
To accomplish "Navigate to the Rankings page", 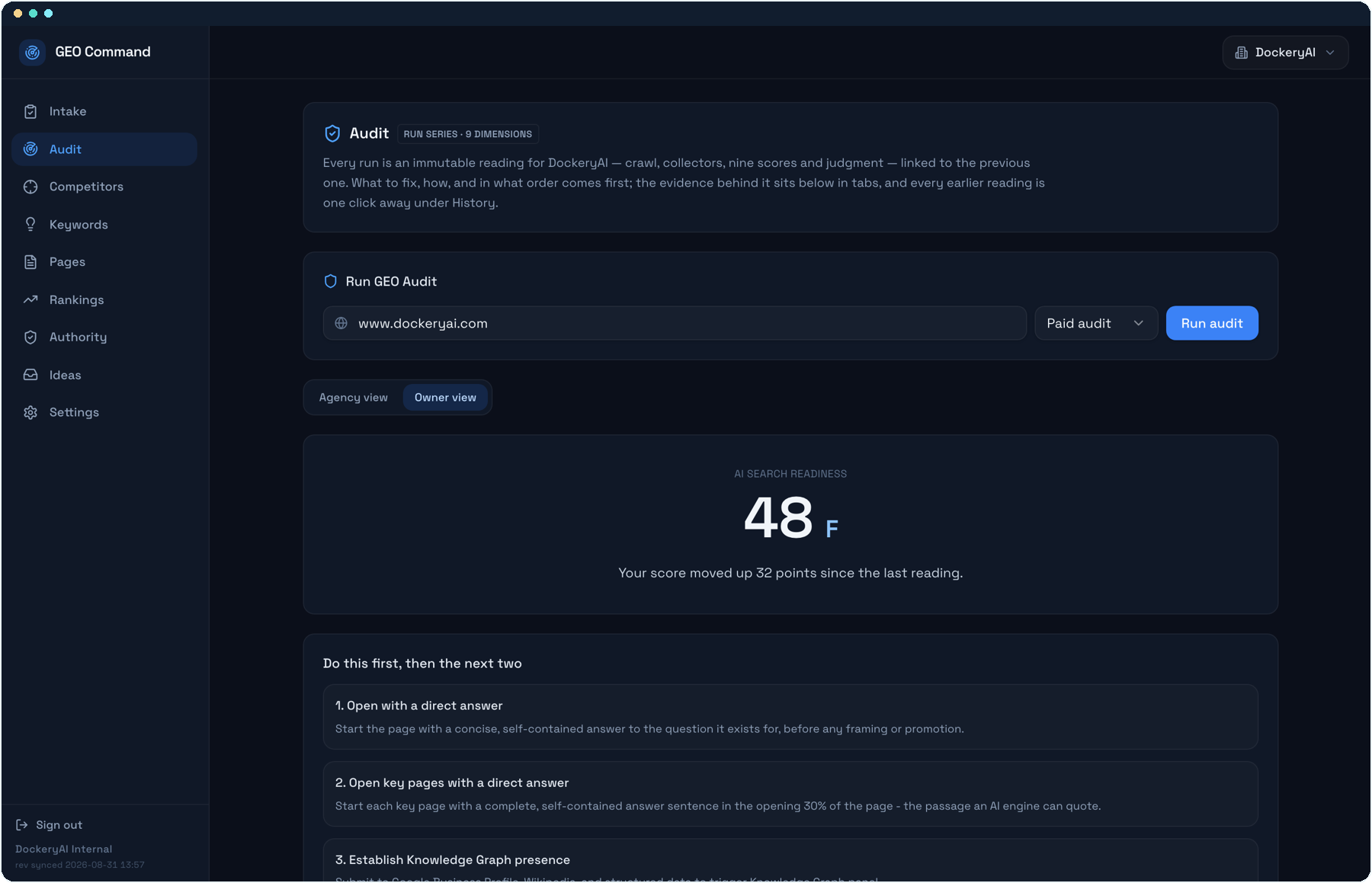I will [x=104, y=299].
